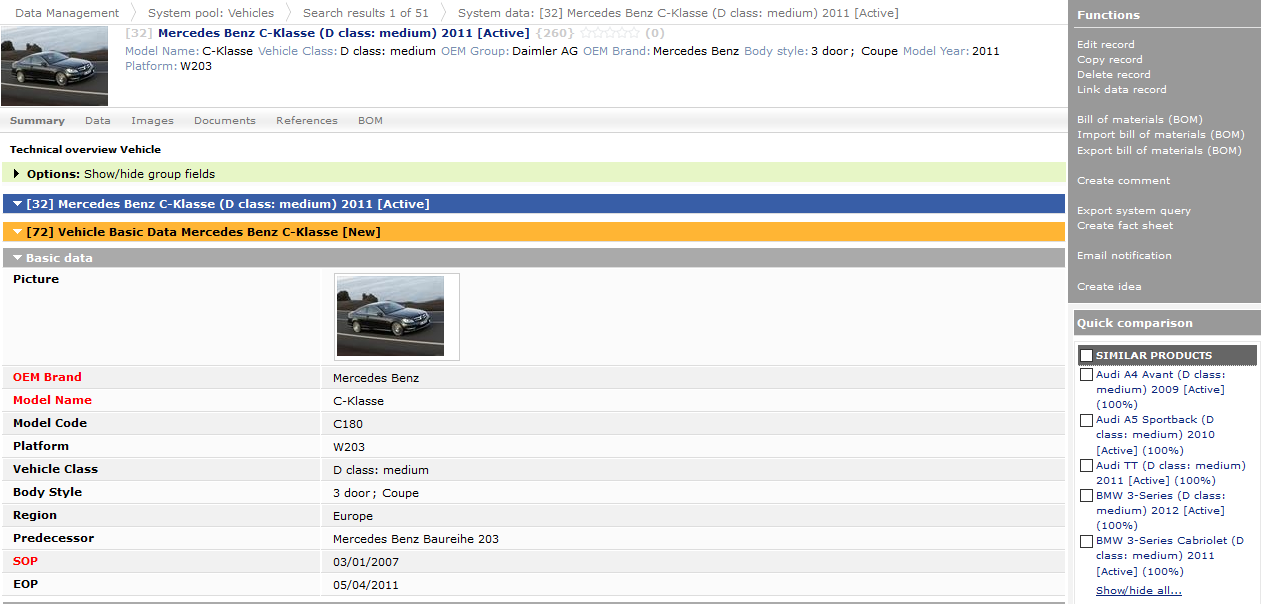Tick the BMW 3-Series 2012 checkbox
The image size is (1261, 604).
click(1087, 496)
